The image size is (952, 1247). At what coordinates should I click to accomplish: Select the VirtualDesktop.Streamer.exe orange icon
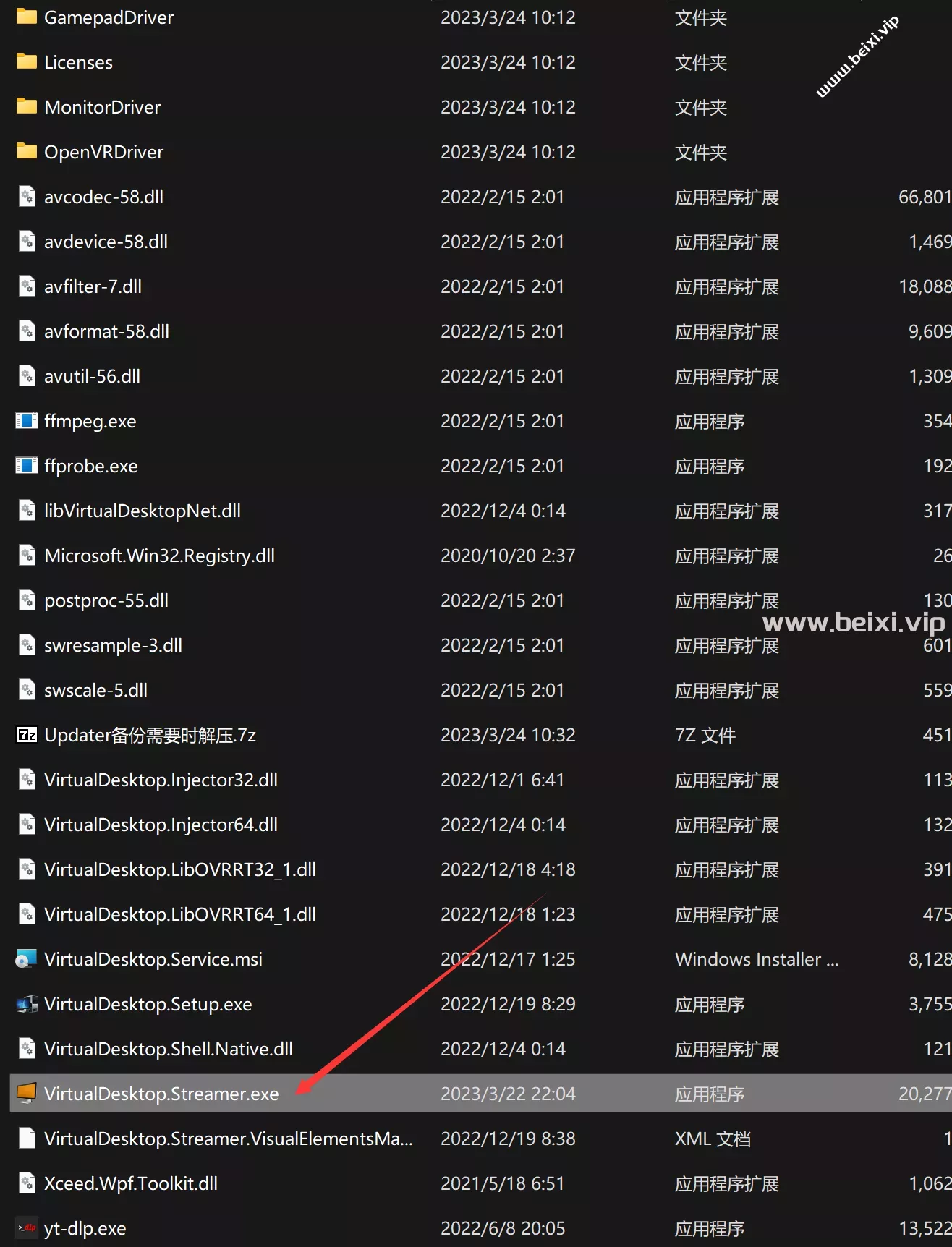click(x=27, y=1093)
